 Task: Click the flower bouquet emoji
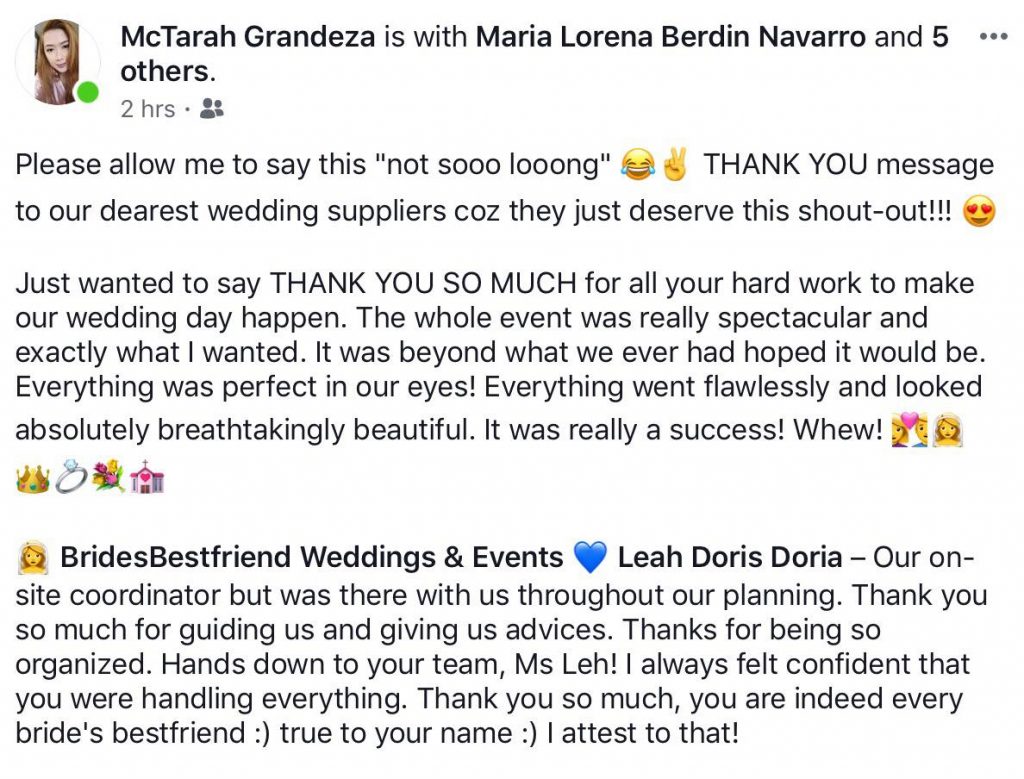click(108, 480)
